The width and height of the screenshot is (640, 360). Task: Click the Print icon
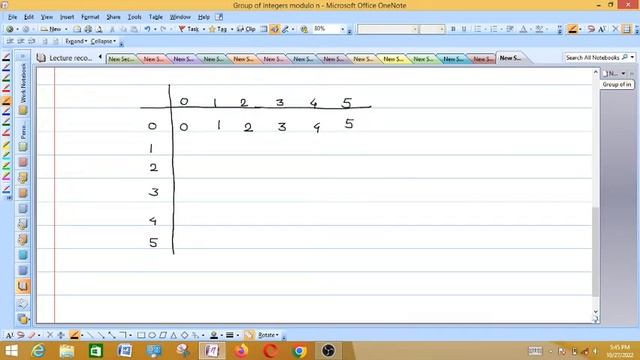tap(88, 29)
